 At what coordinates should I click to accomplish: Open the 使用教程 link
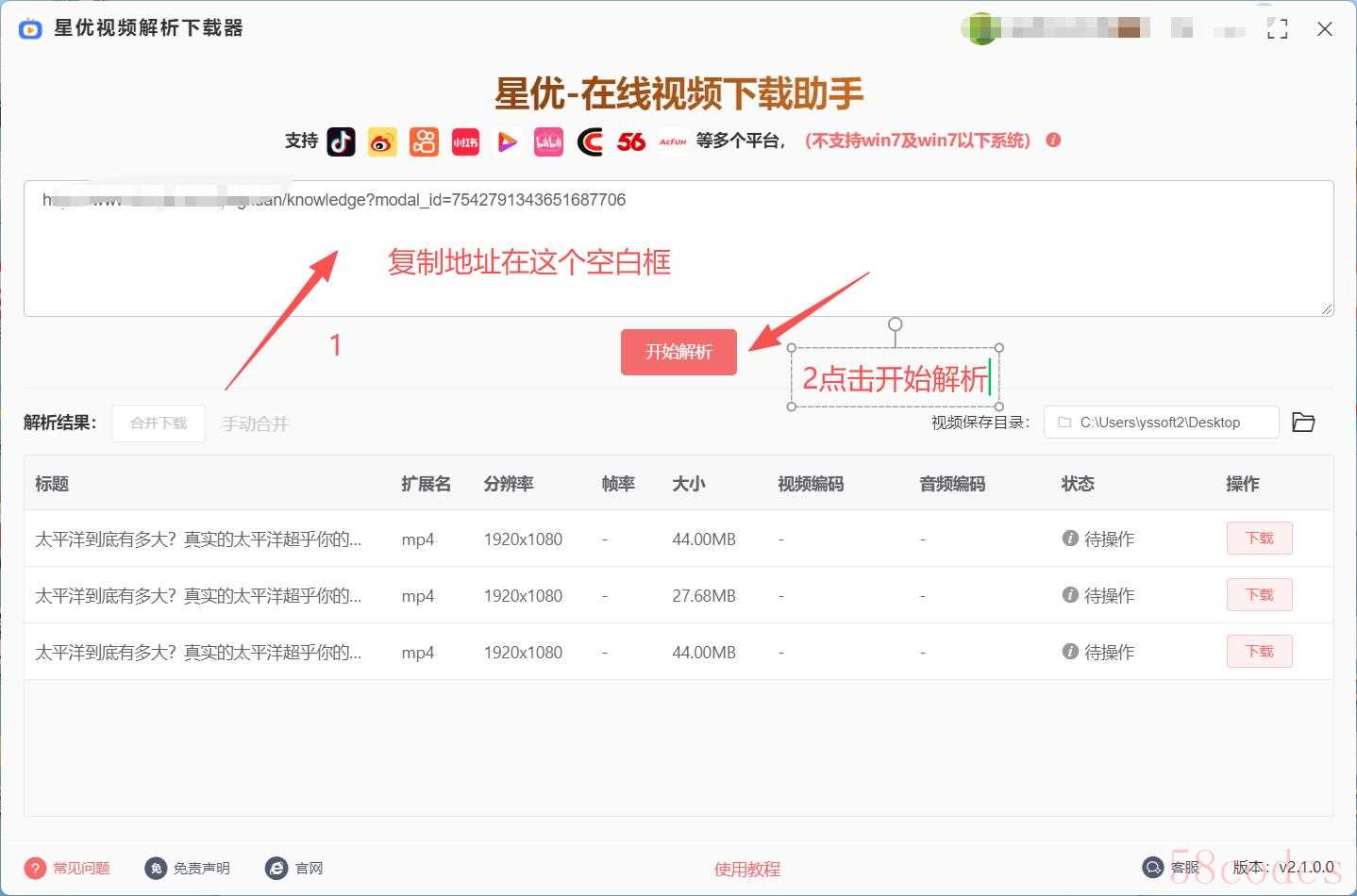[747, 869]
